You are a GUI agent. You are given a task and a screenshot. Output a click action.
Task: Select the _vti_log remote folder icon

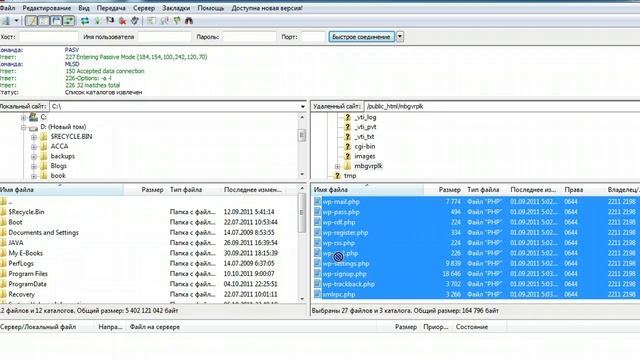347,117
